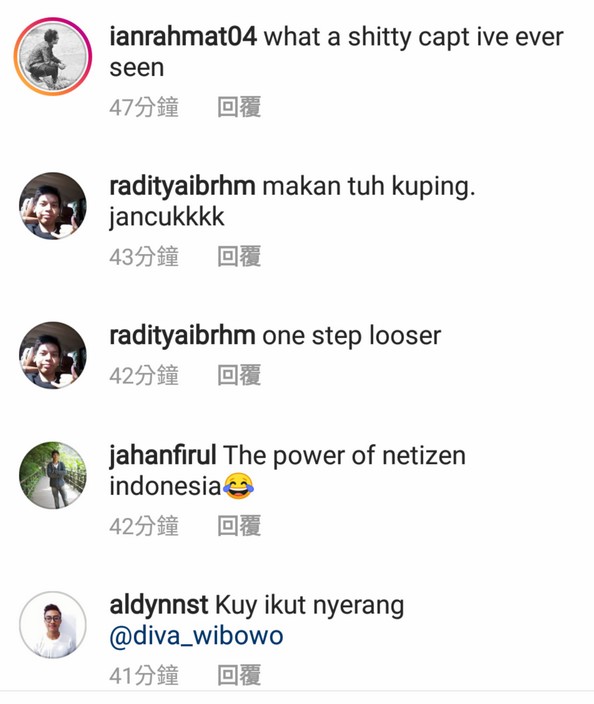
Task: Tap the 43分鐘 timestamp
Action: pos(144,257)
